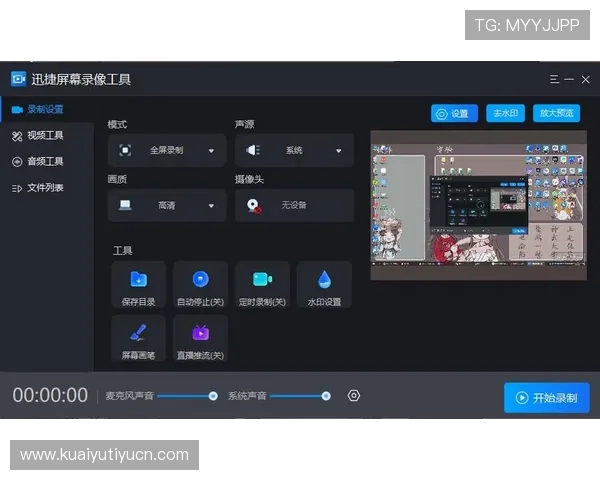The width and height of the screenshot is (600, 480).
Task: Toggle the 自动停止 tool
Action: pos(201,285)
